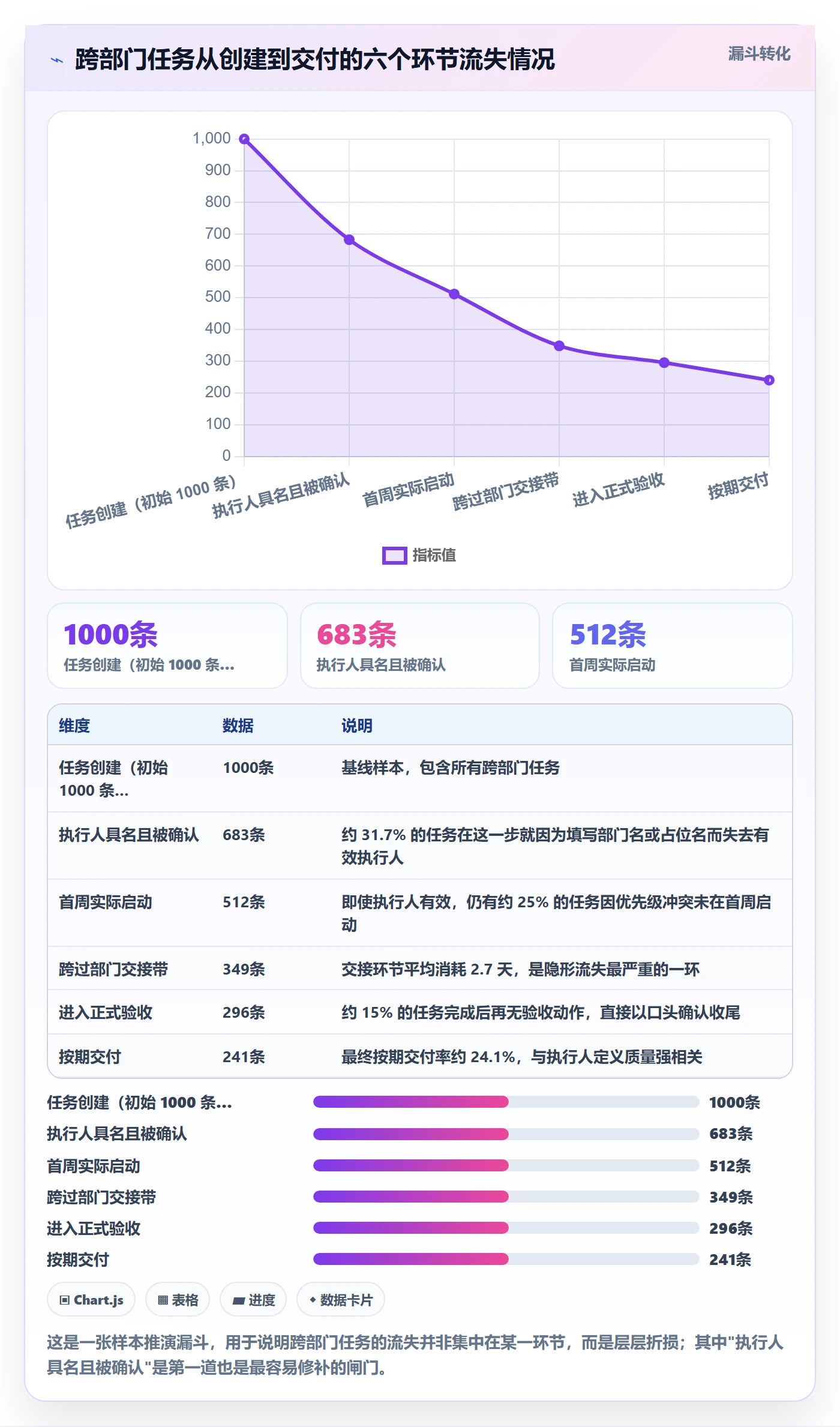Toggle the 指标值 legend swatch
This screenshot has height=1427, width=840.
pos(394,555)
